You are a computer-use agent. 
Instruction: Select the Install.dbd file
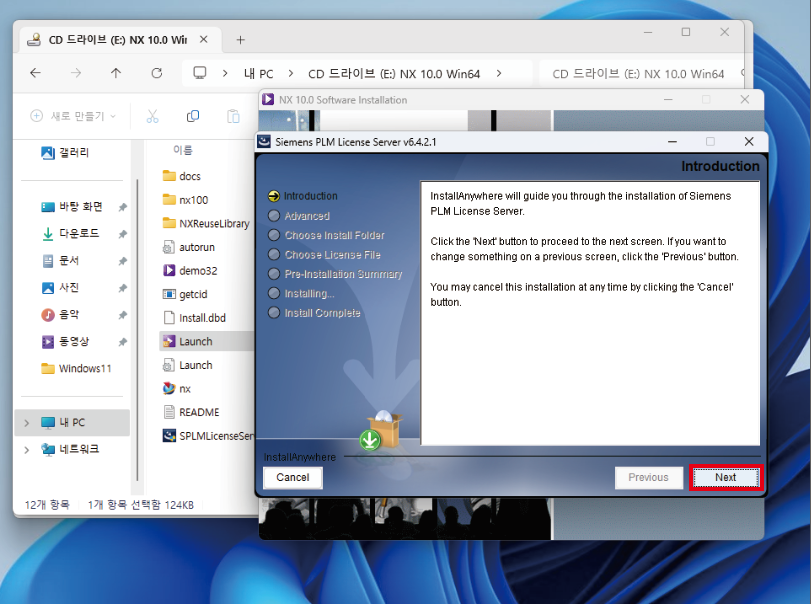194,318
